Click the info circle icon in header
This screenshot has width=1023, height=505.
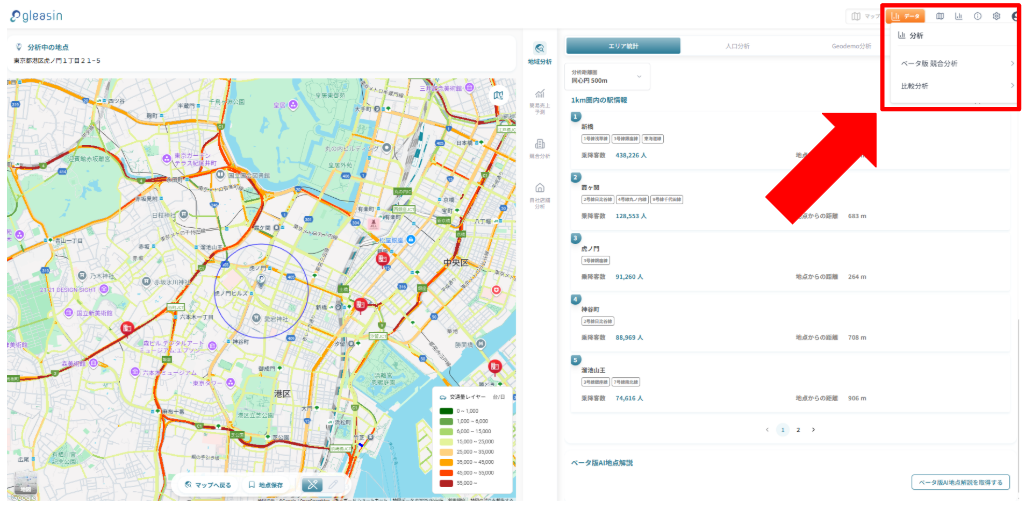(977, 16)
